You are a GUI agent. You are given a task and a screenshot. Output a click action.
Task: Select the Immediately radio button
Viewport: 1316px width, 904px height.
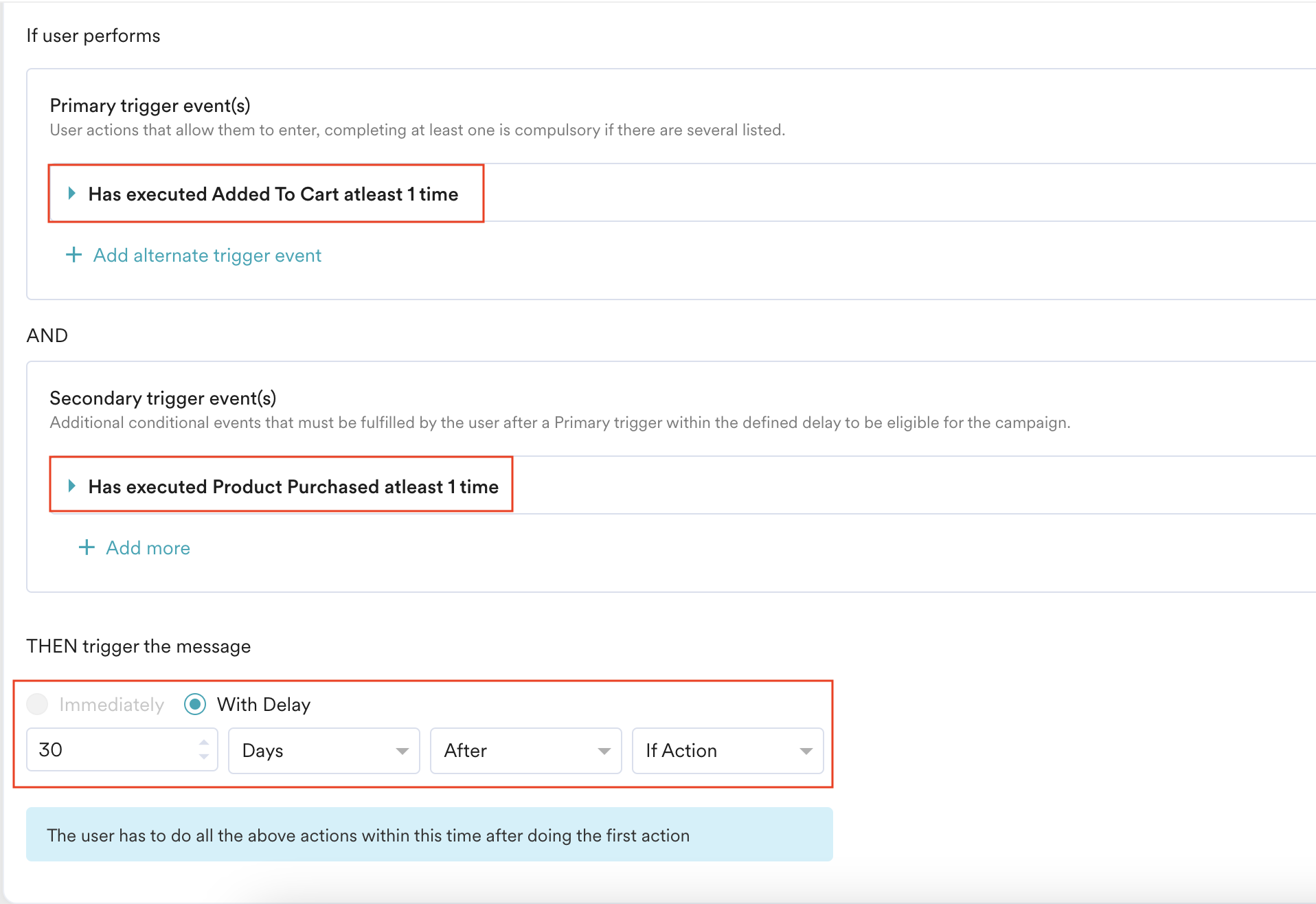[37, 704]
